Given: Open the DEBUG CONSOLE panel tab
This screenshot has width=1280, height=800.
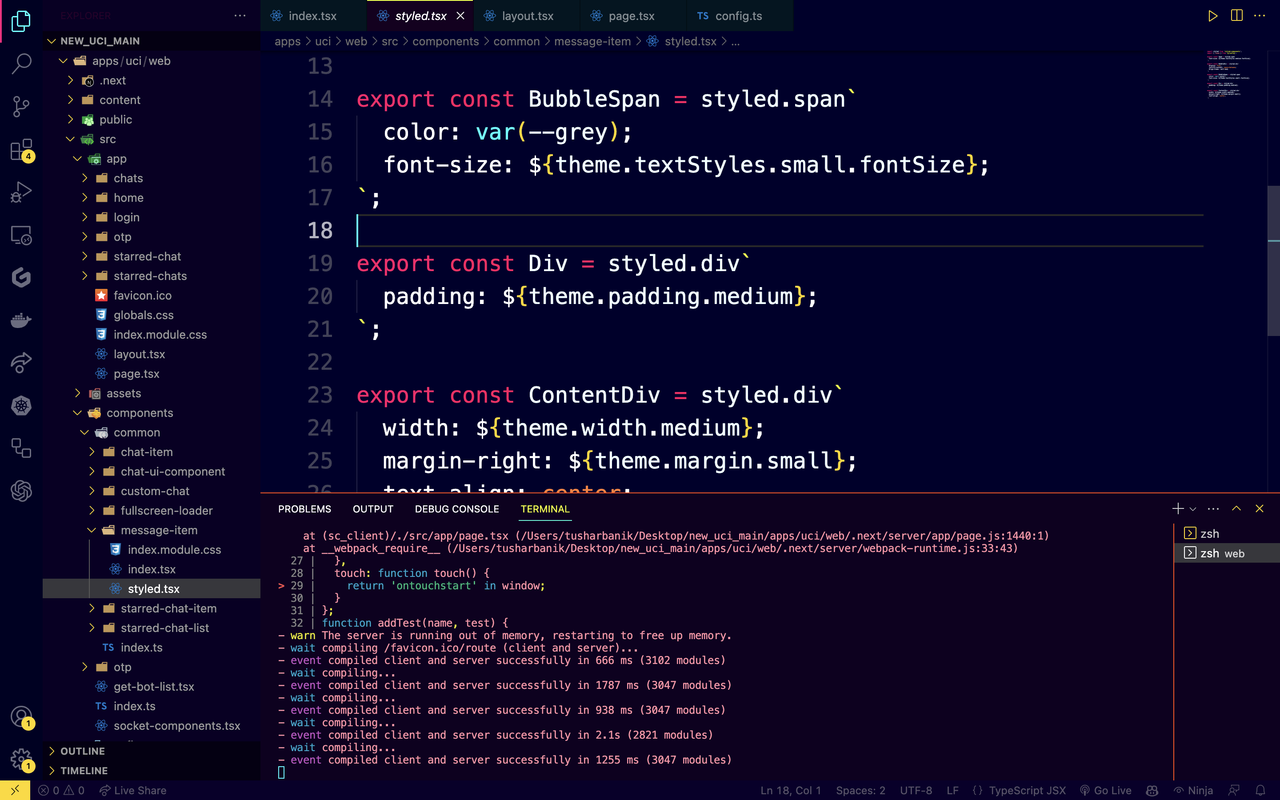Looking at the screenshot, I should (457, 509).
